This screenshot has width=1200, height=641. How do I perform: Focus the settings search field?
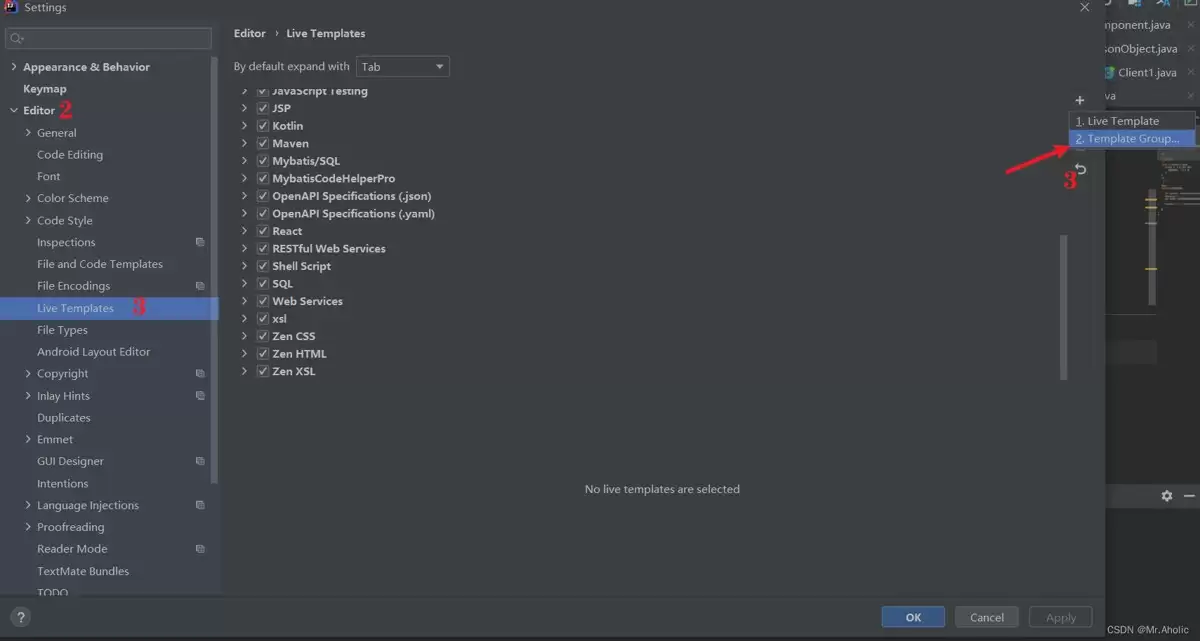click(x=108, y=39)
